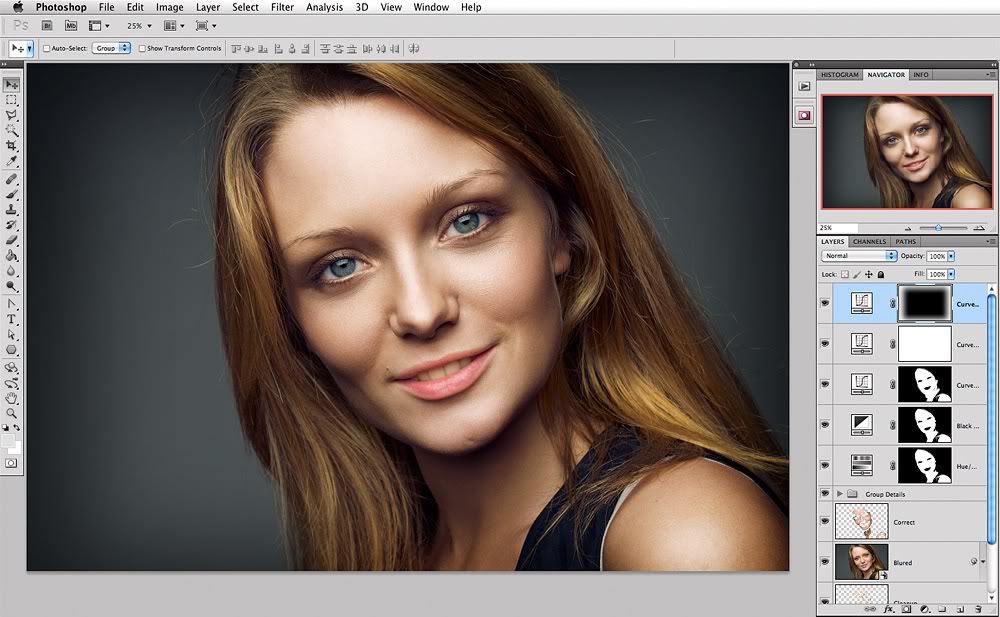Select the Crop tool in the toolbox
Image resolution: width=1000 pixels, height=617 pixels.
tap(12, 146)
